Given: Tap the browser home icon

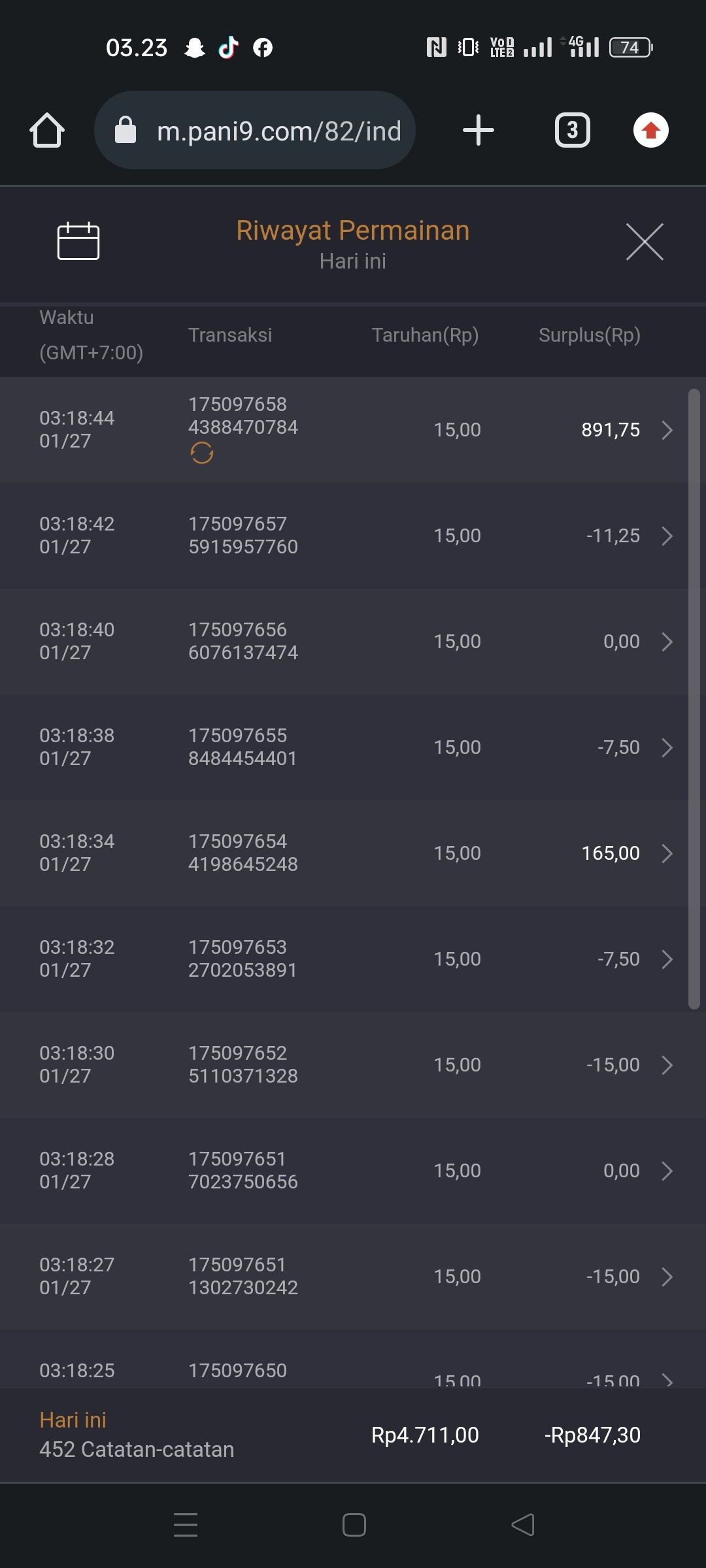Looking at the screenshot, I should click(47, 130).
